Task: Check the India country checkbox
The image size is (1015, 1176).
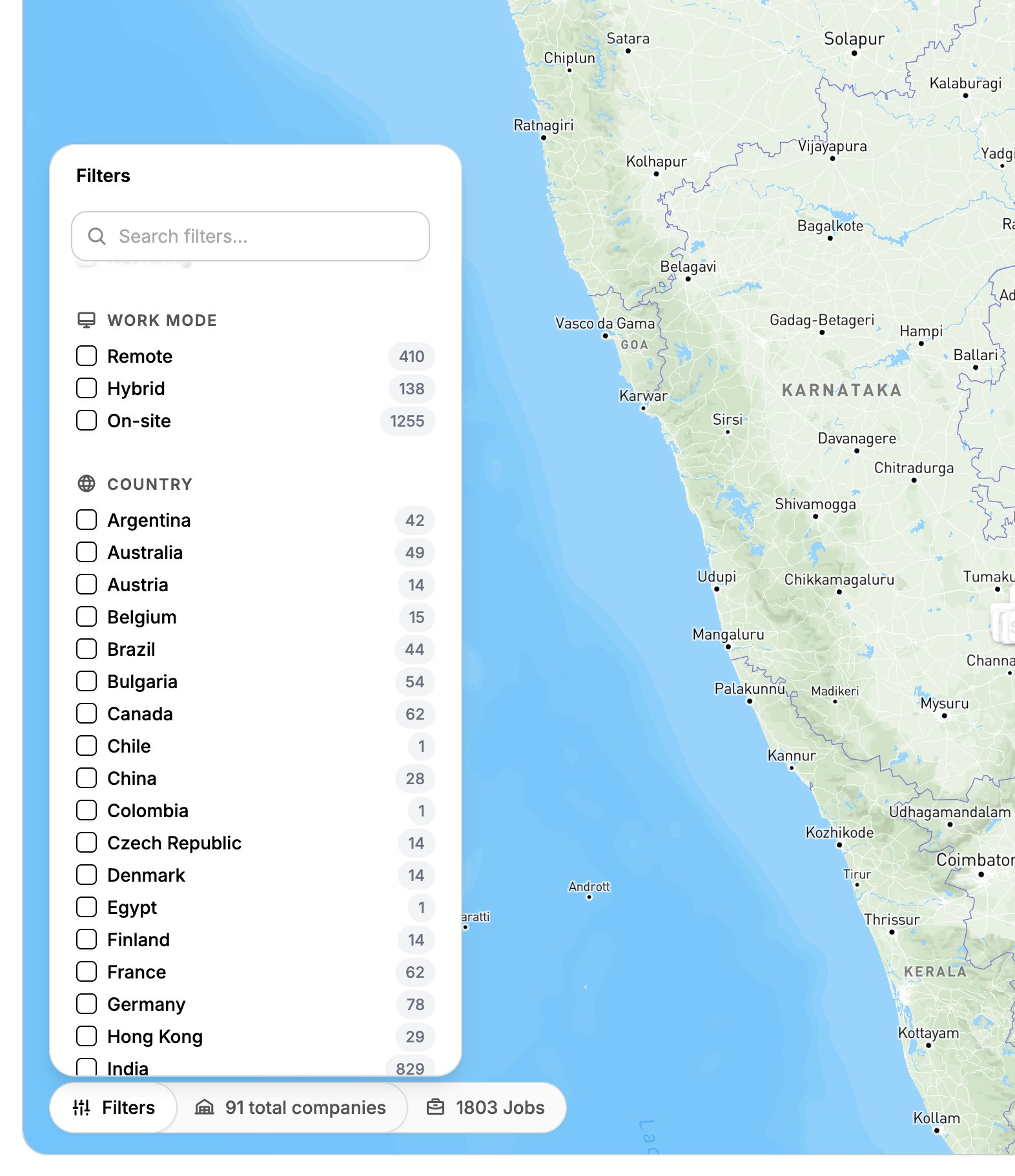Action: pyautogui.click(x=87, y=1068)
